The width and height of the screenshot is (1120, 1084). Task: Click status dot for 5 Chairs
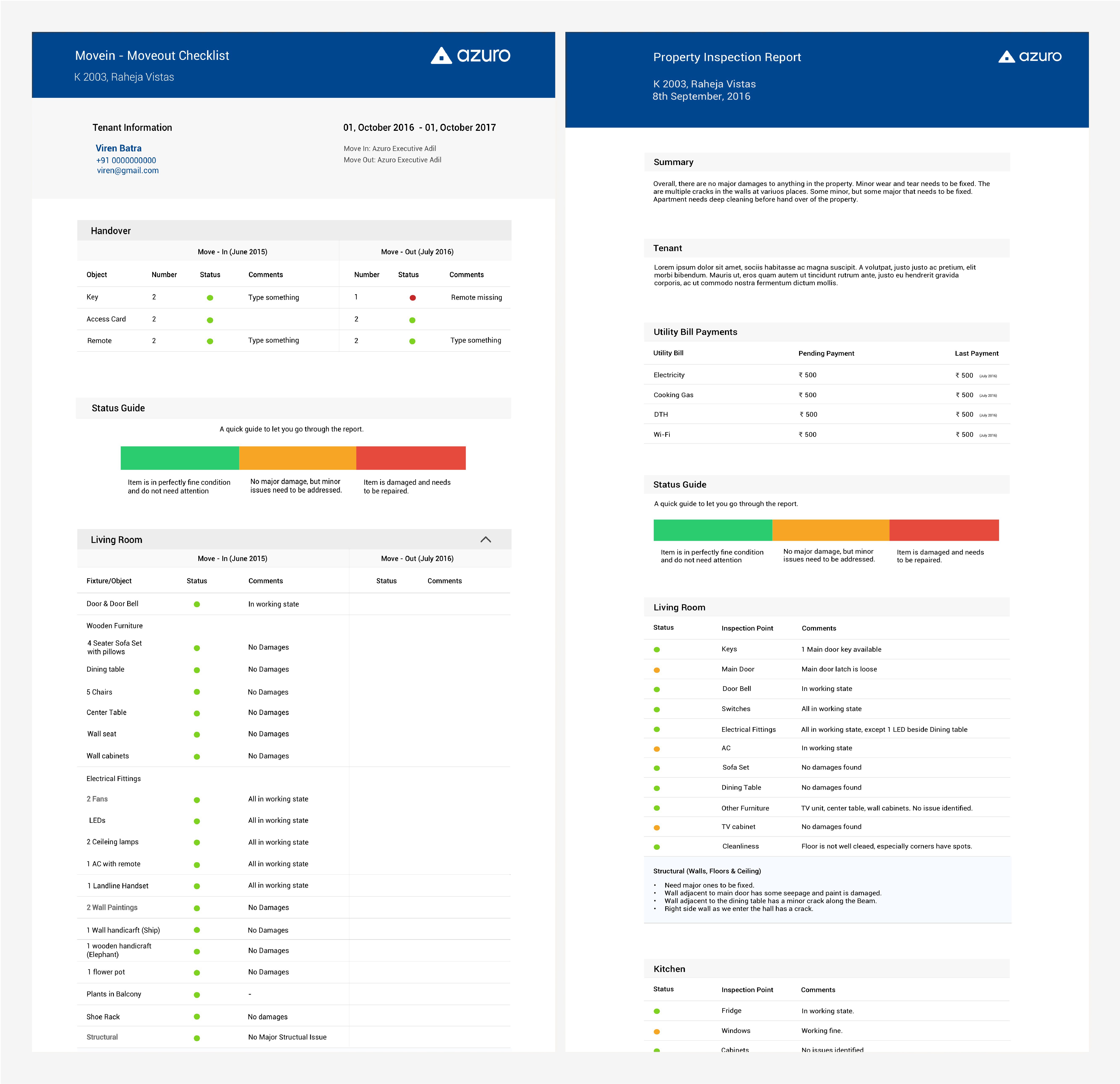coord(197,692)
